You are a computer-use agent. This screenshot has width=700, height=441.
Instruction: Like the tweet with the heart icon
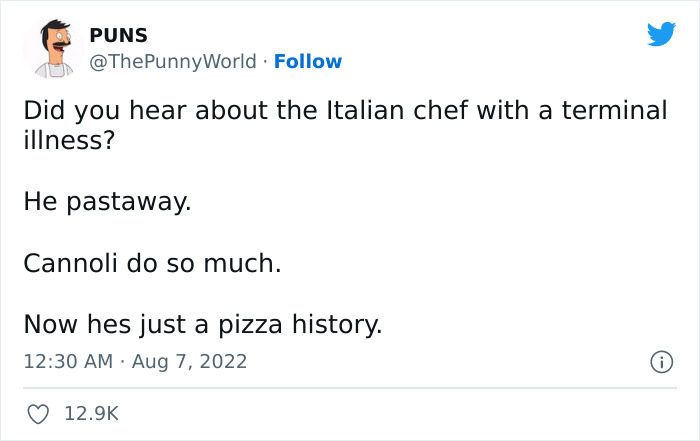pyautogui.click(x=37, y=412)
